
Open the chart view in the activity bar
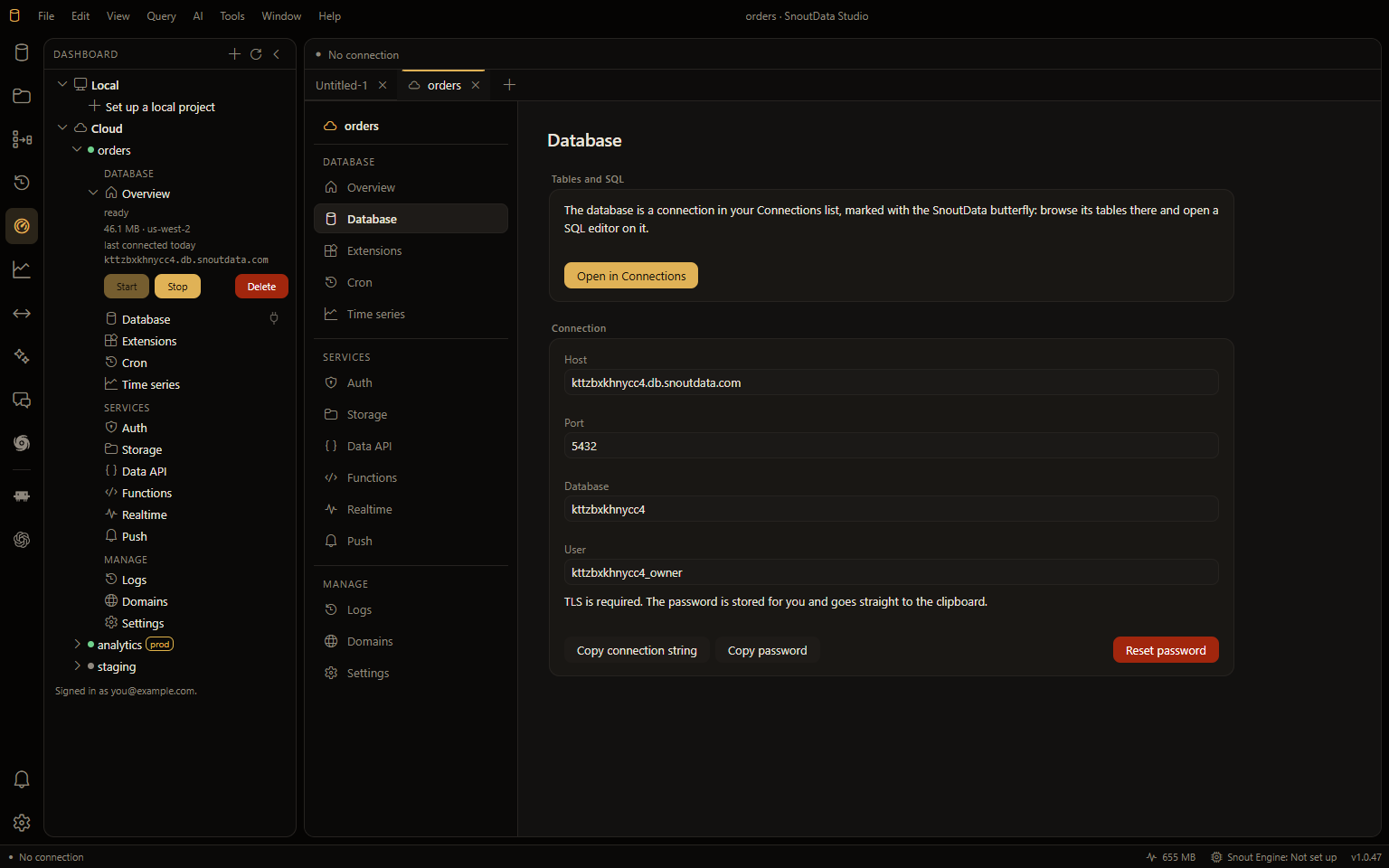coord(22,269)
